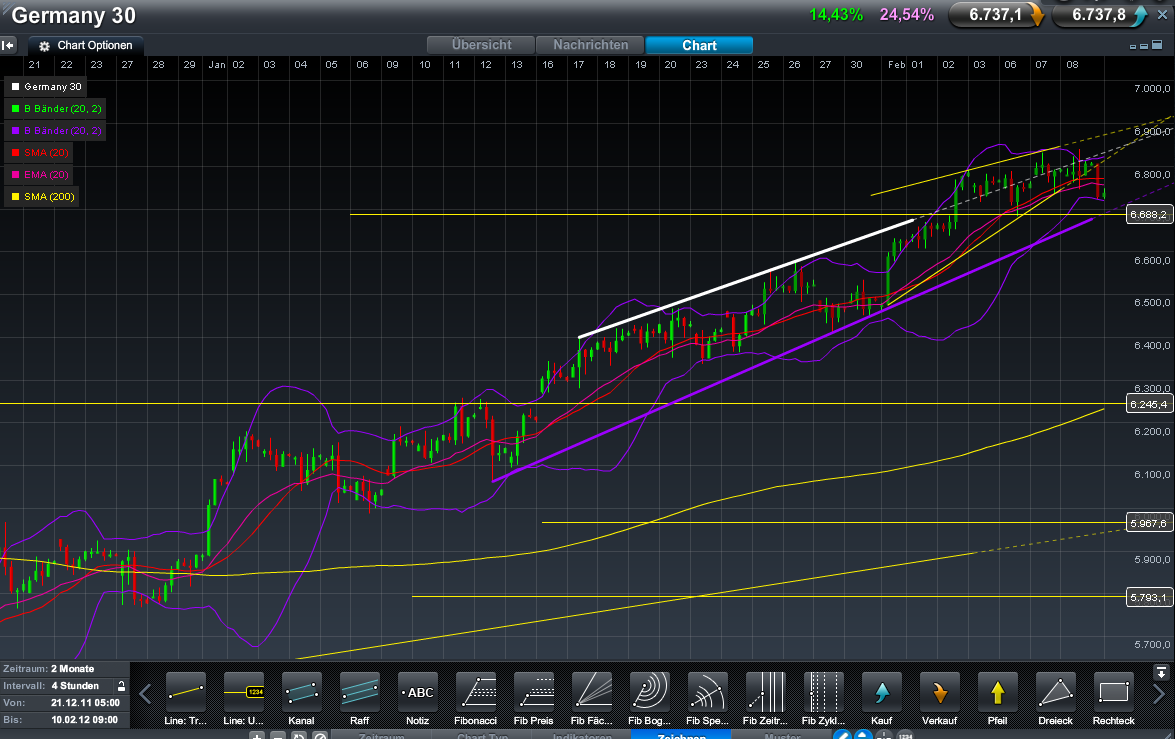Select the Pfeil arrow tool
The height and width of the screenshot is (739, 1175).
pos(997,692)
